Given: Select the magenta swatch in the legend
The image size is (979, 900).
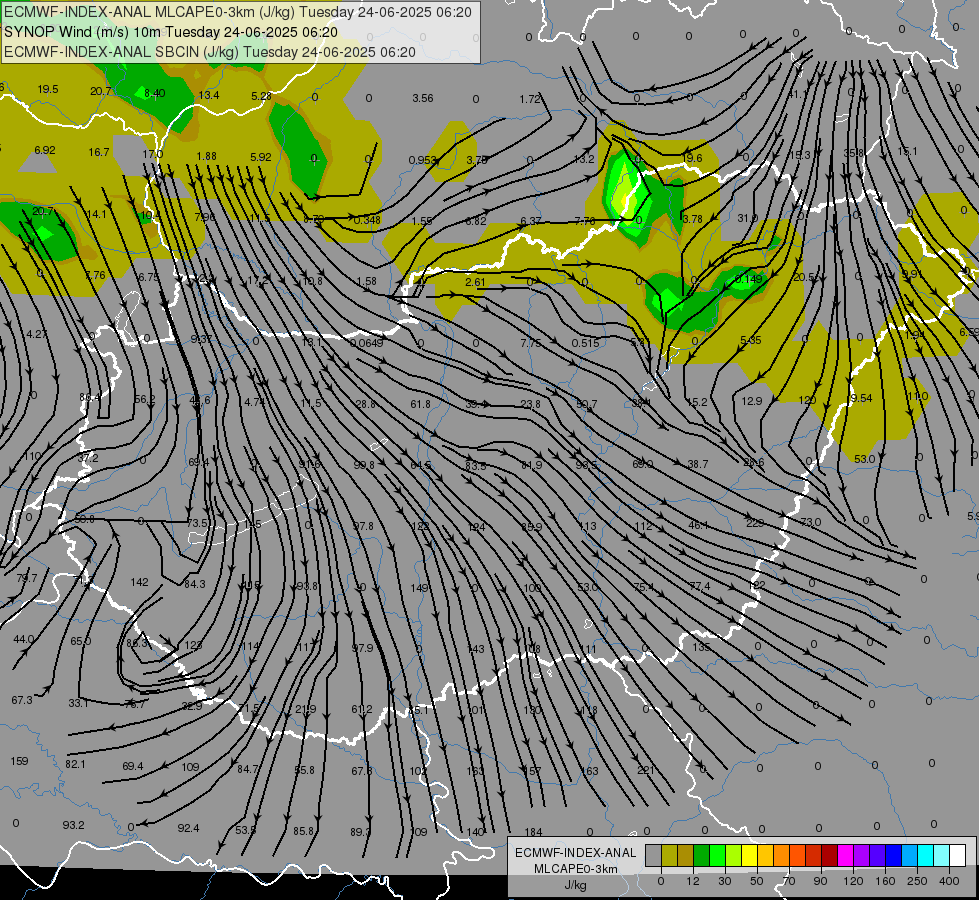Looking at the screenshot, I should pyautogui.click(x=845, y=855).
